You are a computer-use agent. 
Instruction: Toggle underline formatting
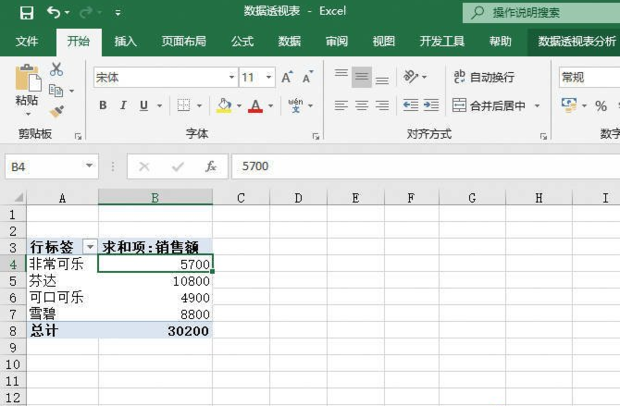tap(144, 105)
